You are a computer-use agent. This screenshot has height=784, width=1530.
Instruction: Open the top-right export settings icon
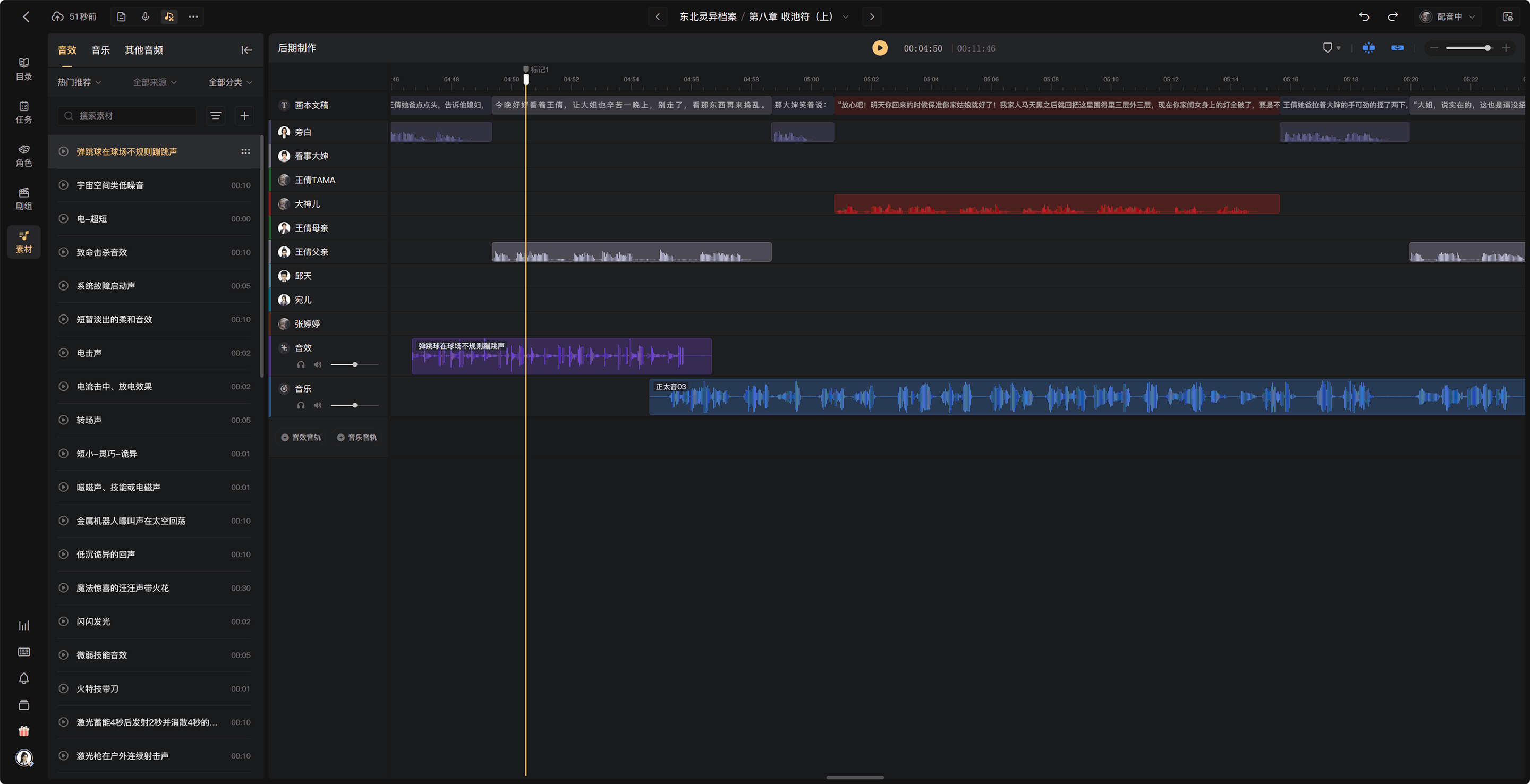click(1508, 16)
